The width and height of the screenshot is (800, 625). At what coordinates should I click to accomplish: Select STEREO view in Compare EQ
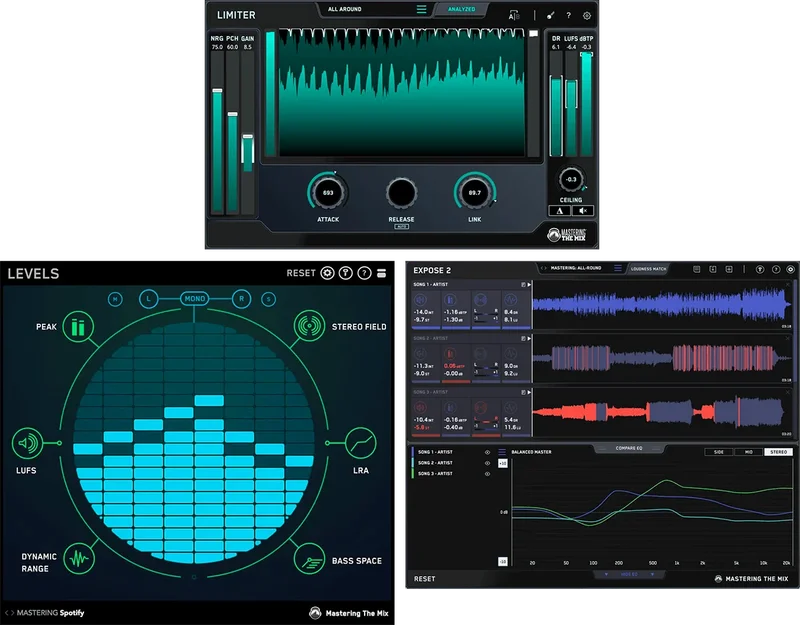(779, 452)
